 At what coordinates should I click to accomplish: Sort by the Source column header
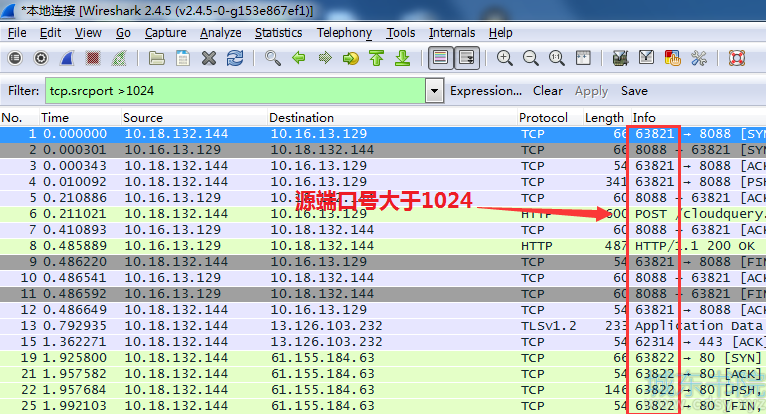(x=194, y=118)
